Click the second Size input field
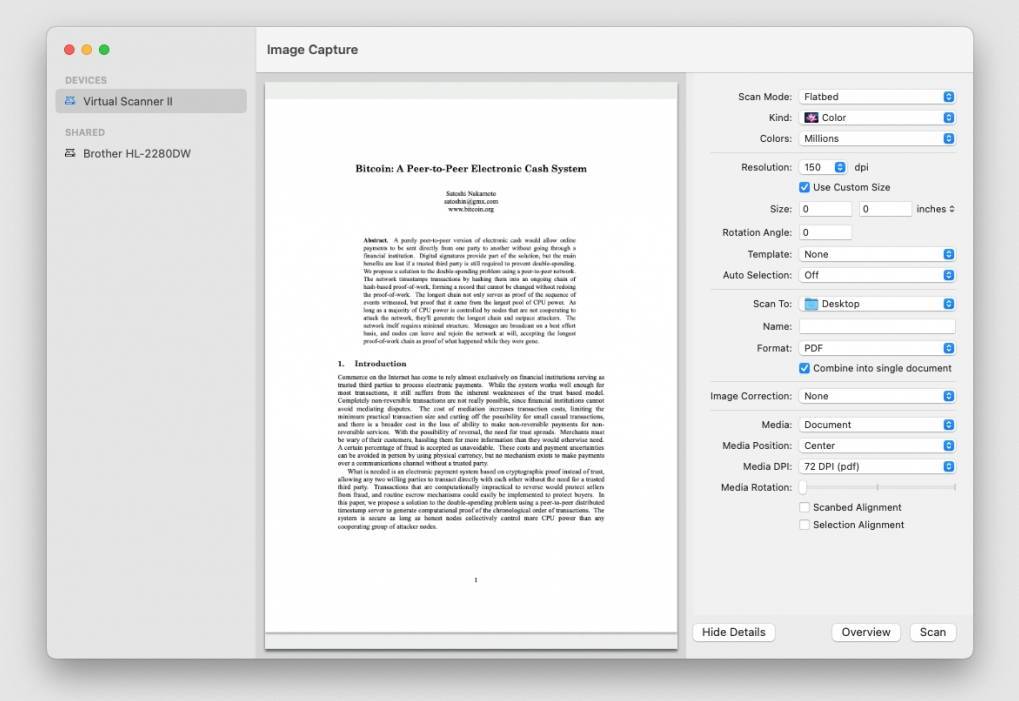The width and height of the screenshot is (1019, 701). coord(885,209)
